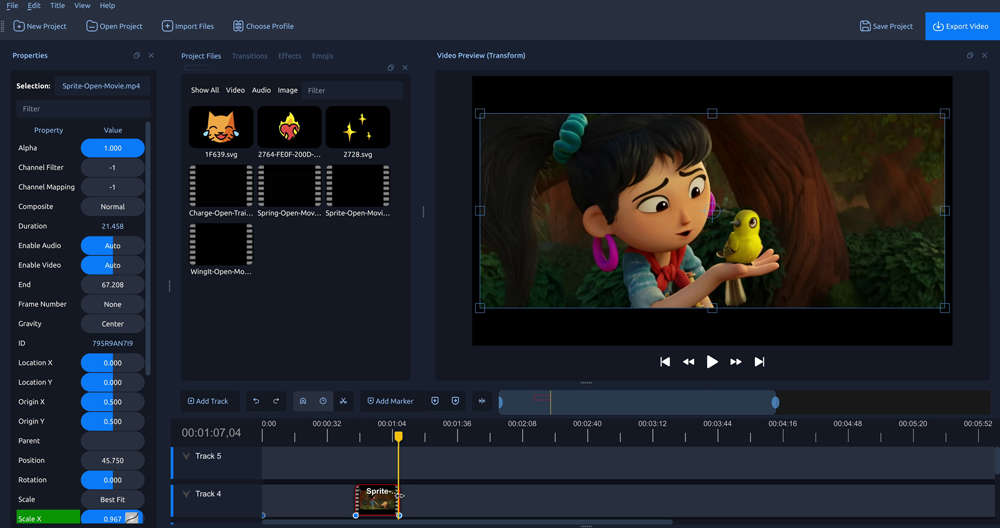Jump to next marker

(455, 401)
